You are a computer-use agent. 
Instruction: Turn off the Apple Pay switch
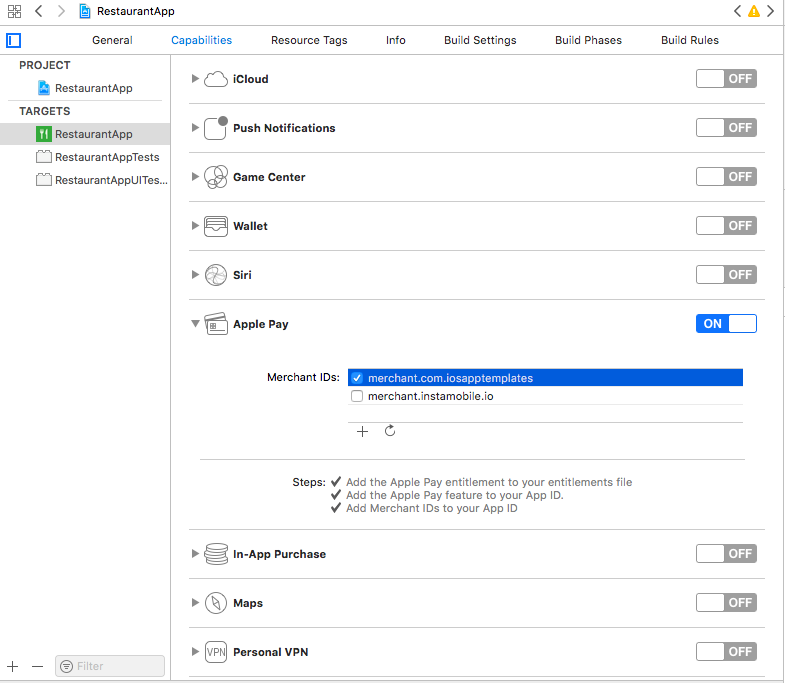(726, 323)
